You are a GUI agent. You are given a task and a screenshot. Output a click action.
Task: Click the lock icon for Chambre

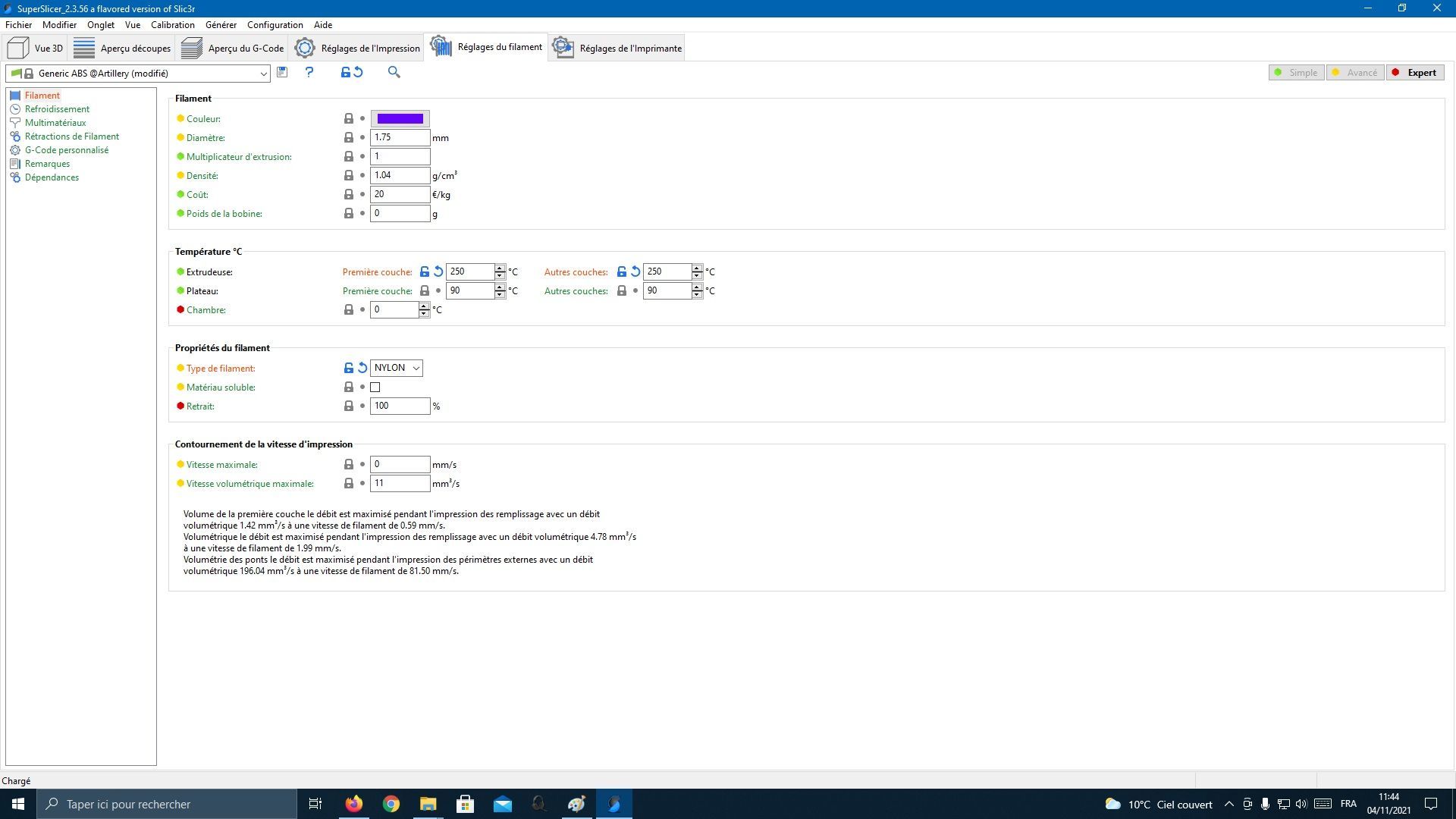349,309
